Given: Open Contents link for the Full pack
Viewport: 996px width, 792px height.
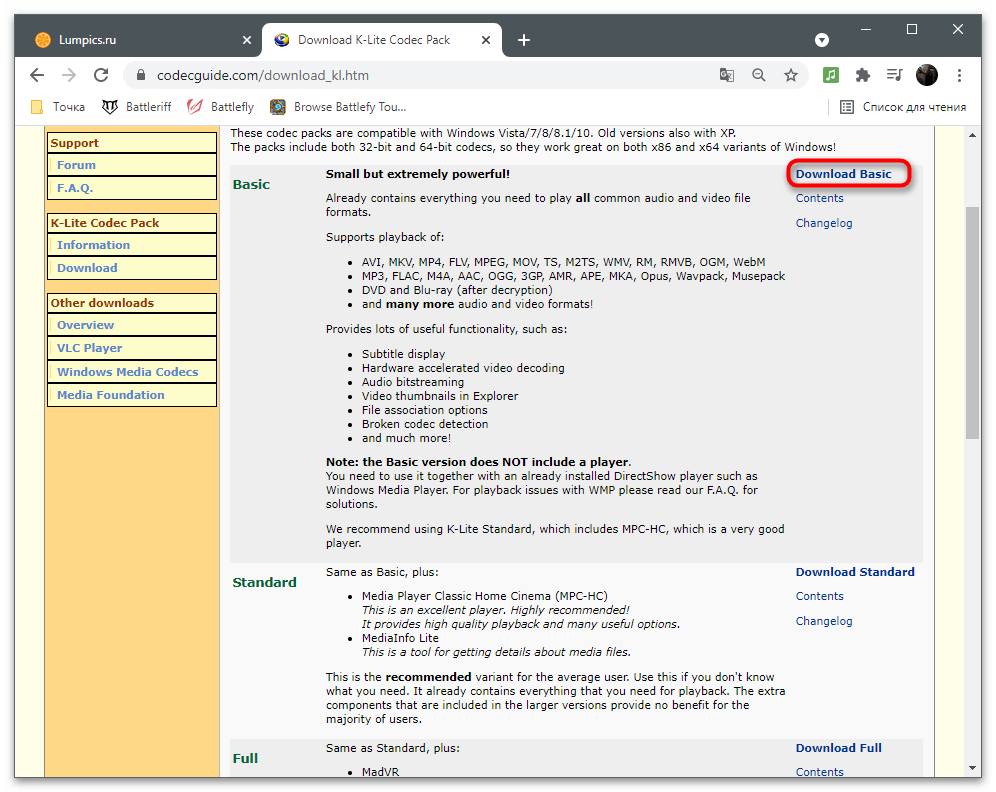Looking at the screenshot, I should tap(819, 772).
